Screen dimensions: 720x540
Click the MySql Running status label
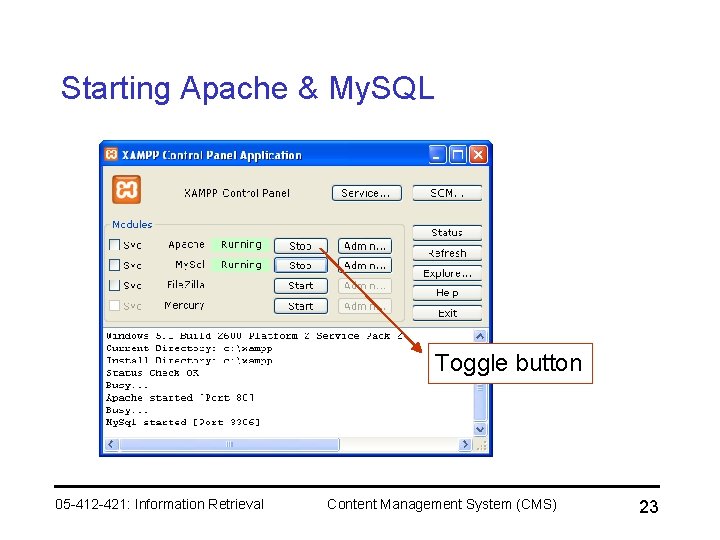pyautogui.click(x=241, y=264)
